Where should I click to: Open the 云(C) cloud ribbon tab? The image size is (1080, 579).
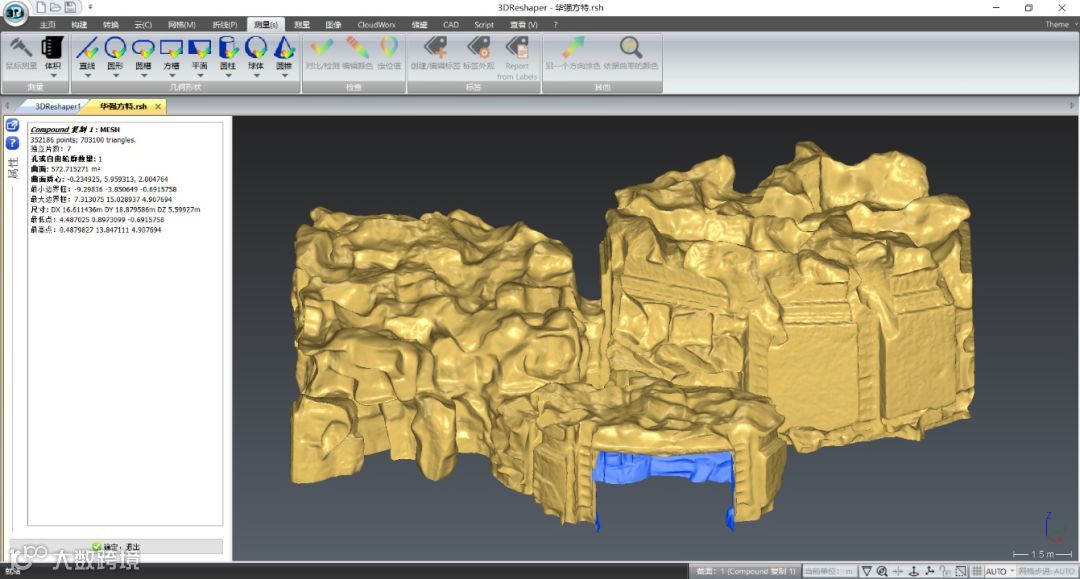pyautogui.click(x=143, y=25)
